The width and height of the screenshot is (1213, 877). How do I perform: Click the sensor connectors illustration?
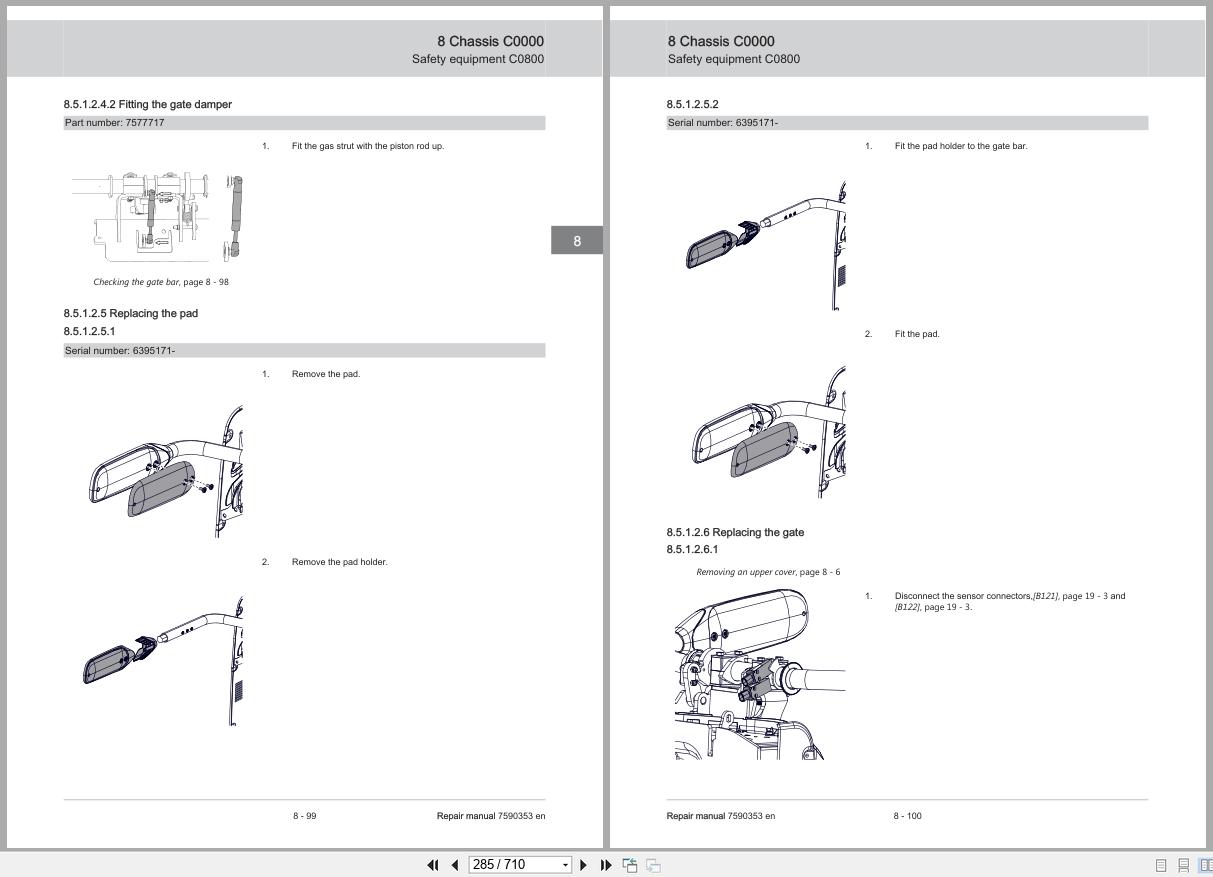[758, 674]
